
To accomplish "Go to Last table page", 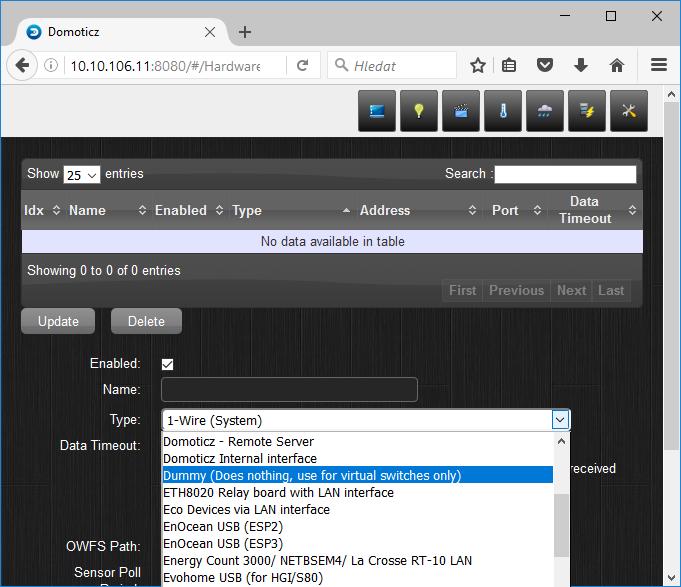I will [x=611, y=290].
